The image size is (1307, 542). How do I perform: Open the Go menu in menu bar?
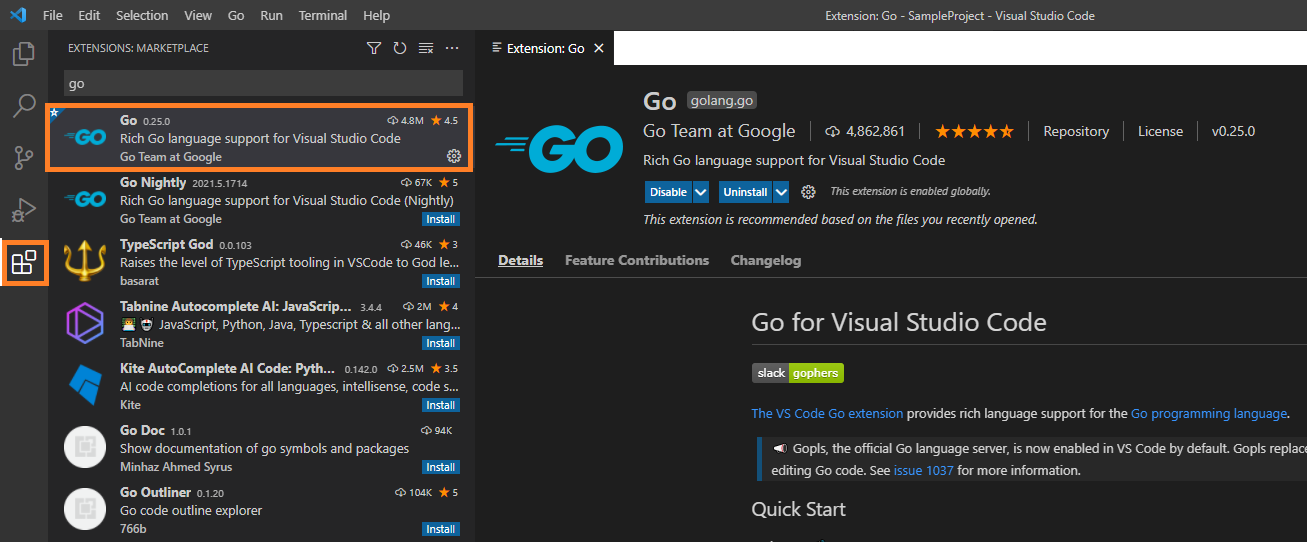236,15
